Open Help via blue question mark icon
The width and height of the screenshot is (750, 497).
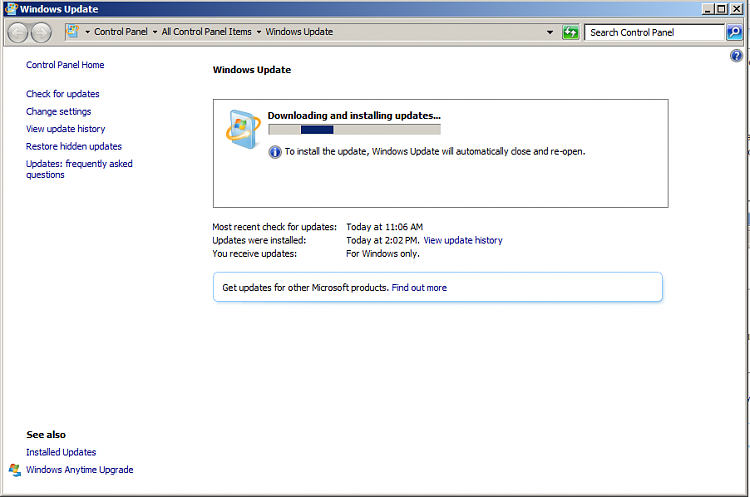736,56
